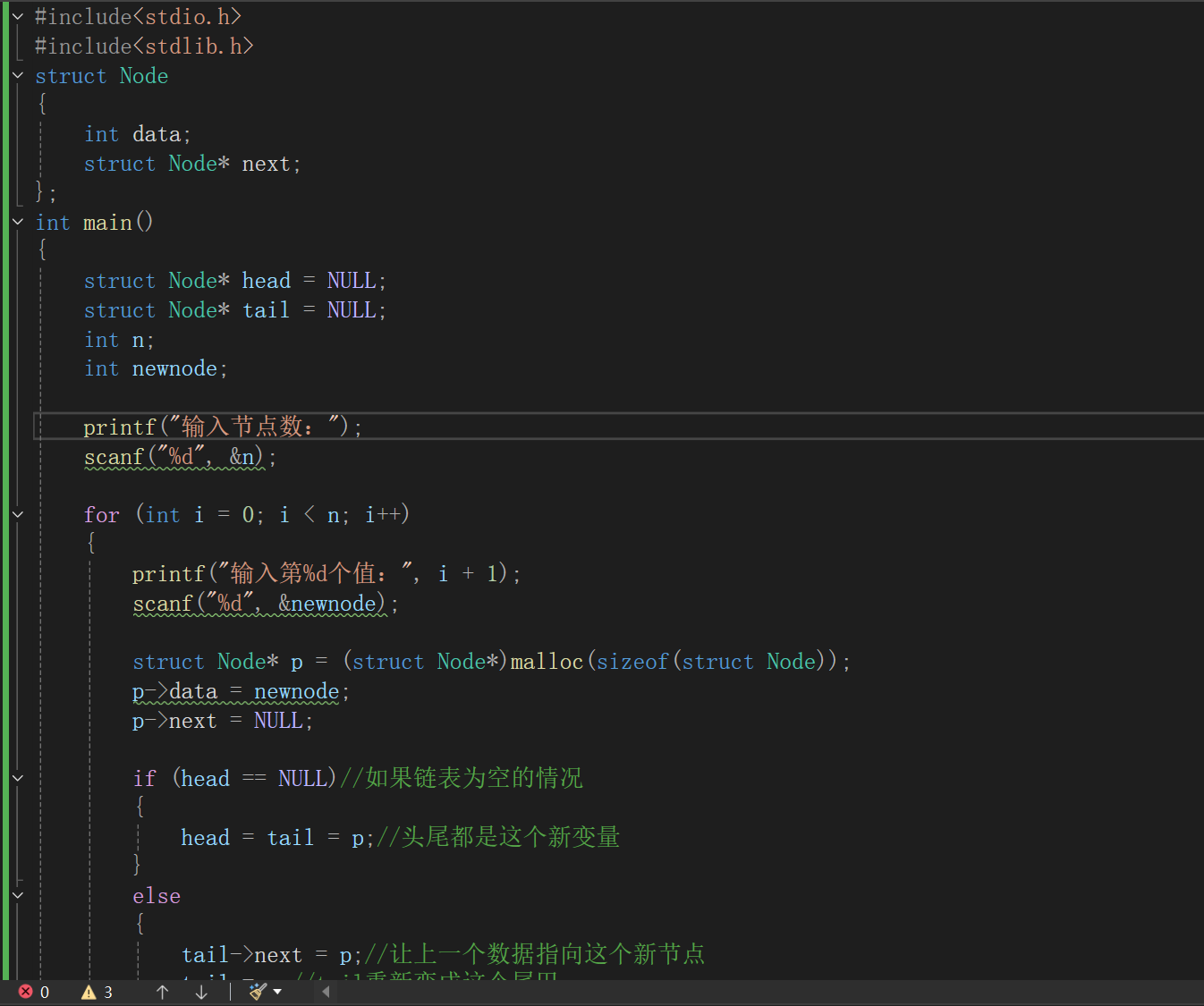This screenshot has height=1006, width=1204.
Task: Click the scanf("%d", &newnode) line
Action: click(x=265, y=604)
